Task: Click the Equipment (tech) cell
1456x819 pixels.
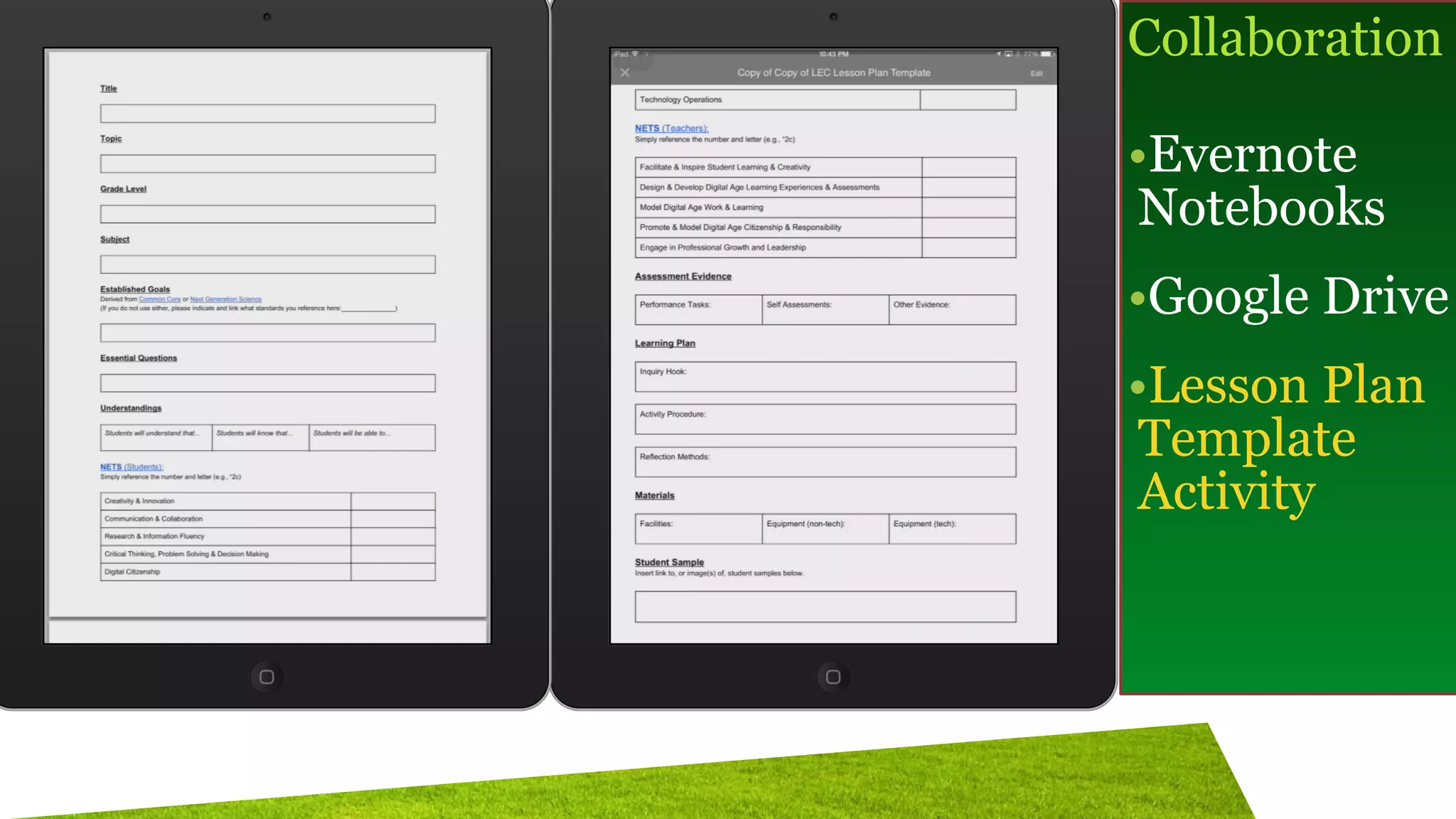Action: pos(953,529)
